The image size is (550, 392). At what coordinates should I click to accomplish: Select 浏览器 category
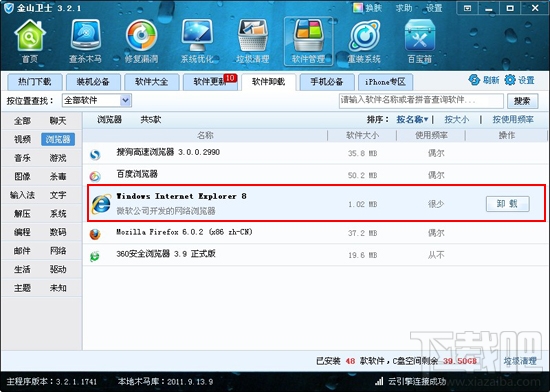[58, 139]
